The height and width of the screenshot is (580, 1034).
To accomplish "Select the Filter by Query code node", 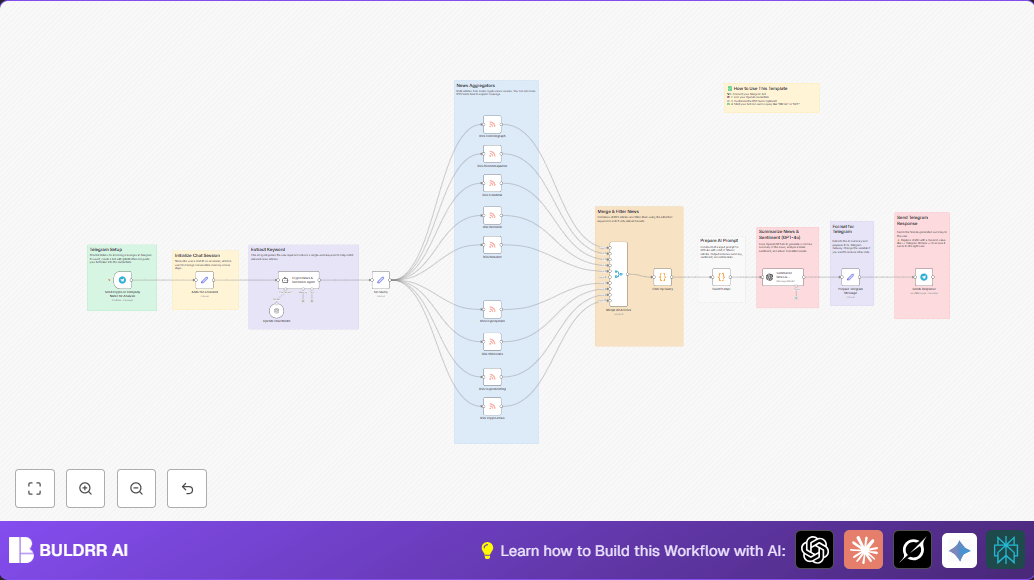I will coord(663,277).
